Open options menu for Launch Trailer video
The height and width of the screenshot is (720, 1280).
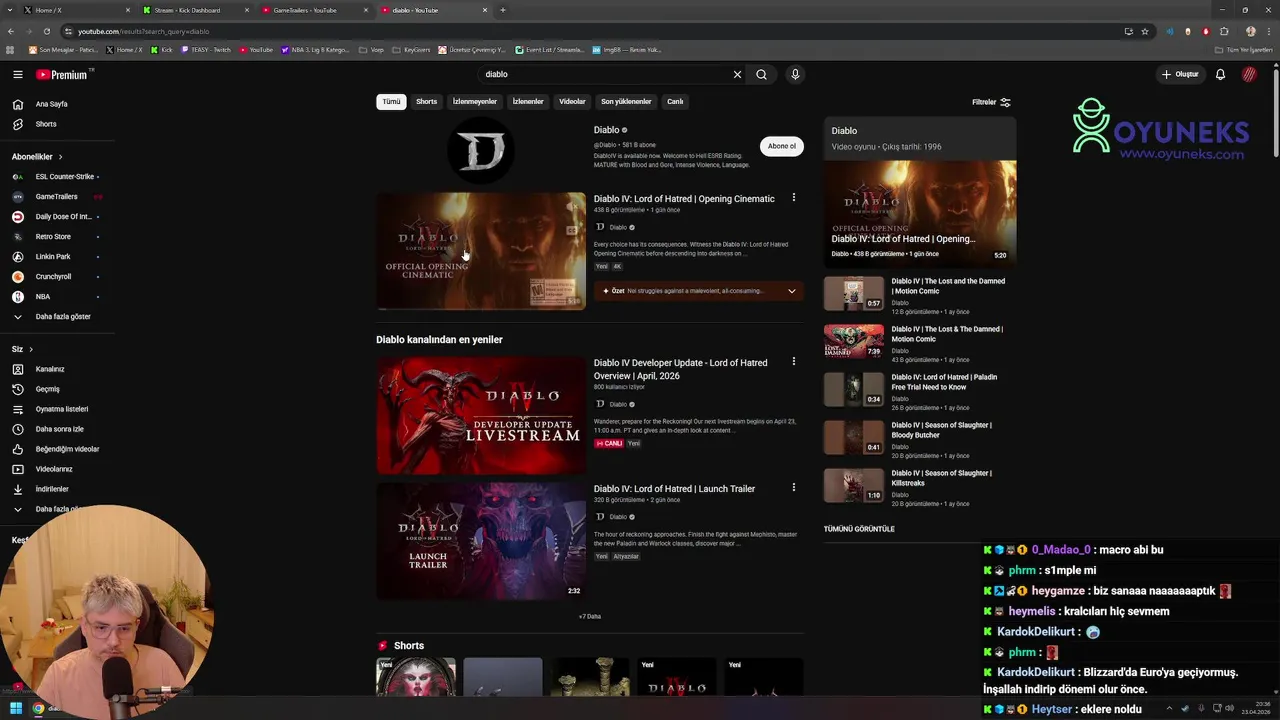coord(794,488)
